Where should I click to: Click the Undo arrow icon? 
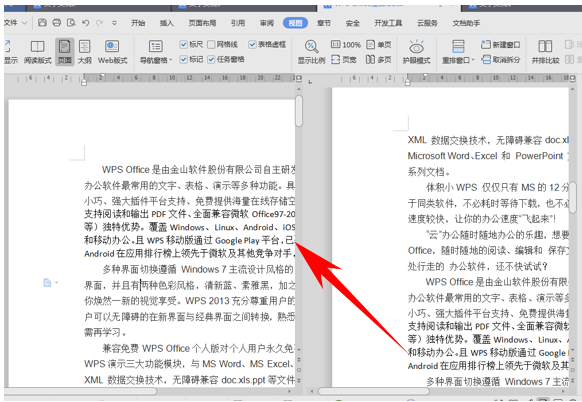pos(85,23)
